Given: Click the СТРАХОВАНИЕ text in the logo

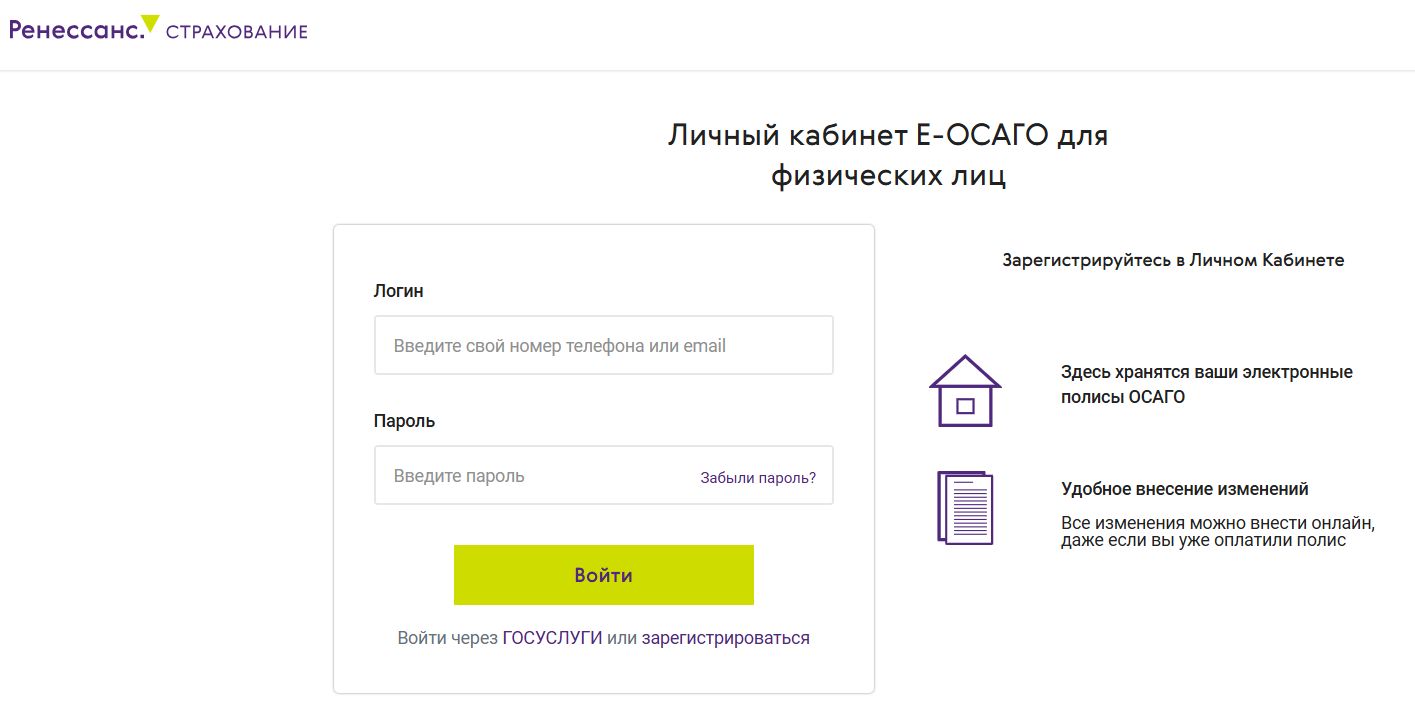Looking at the screenshot, I should tap(237, 32).
